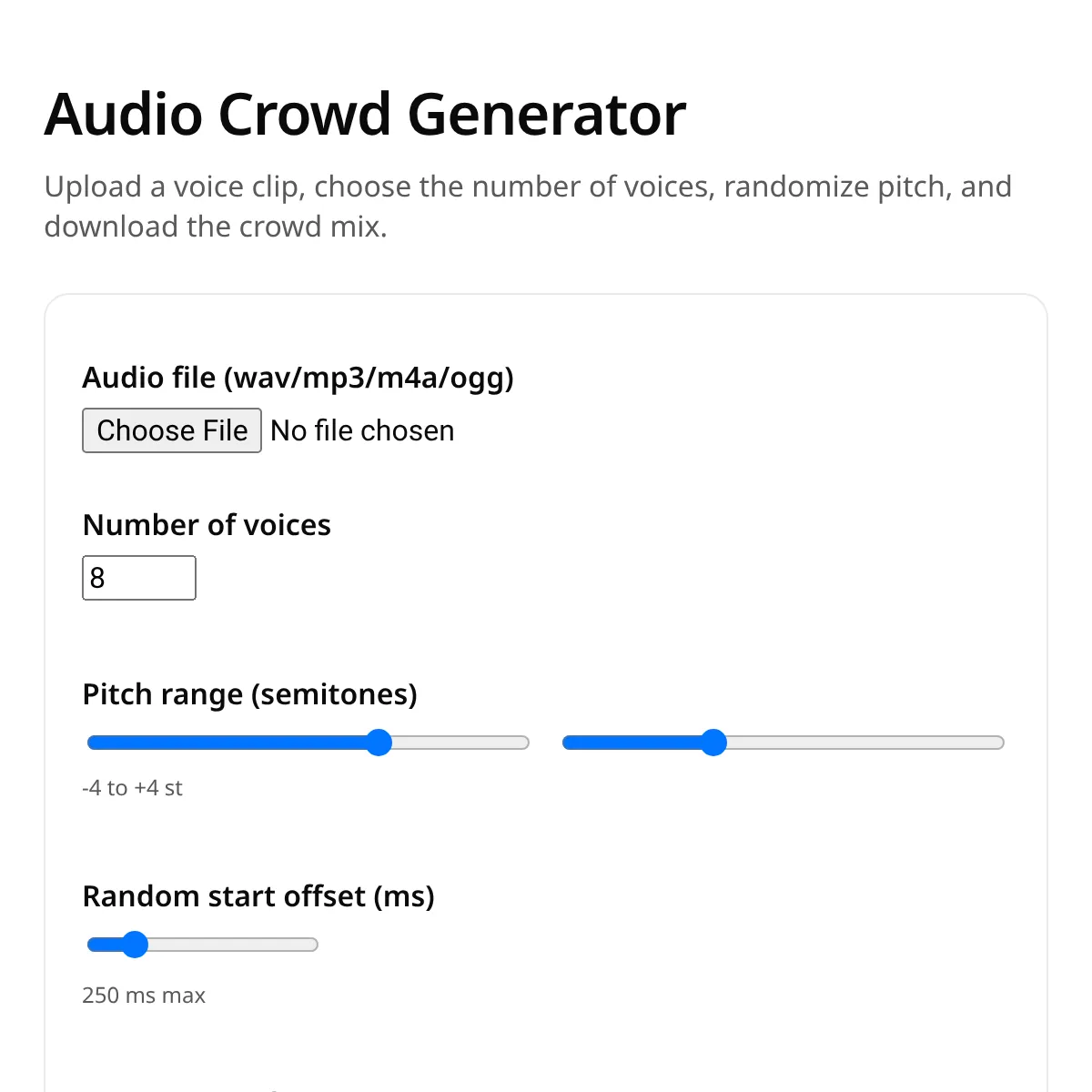Click the 'Audio file (wav/mp3/m4a/ogg)' label

[298, 377]
